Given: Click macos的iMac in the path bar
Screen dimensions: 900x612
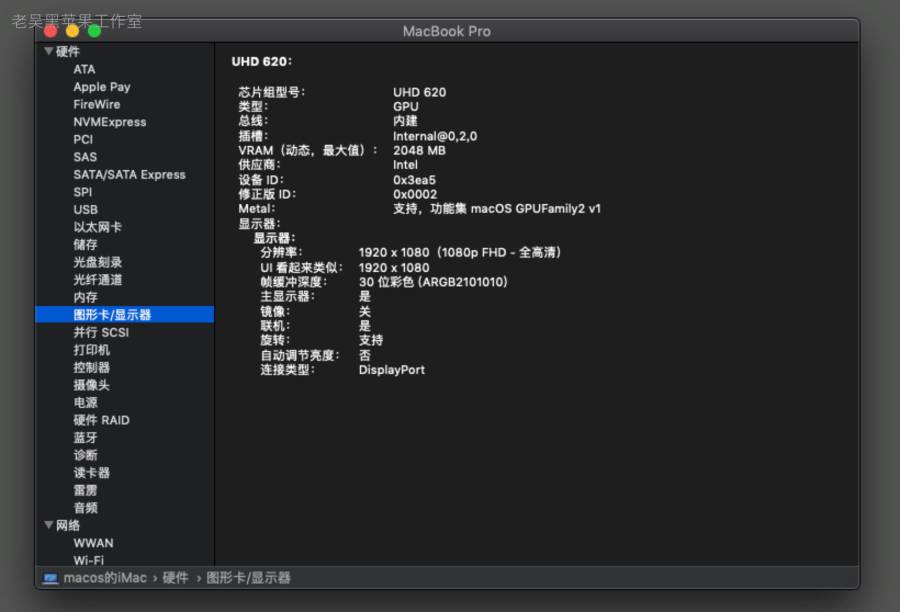Looking at the screenshot, I should (105, 578).
